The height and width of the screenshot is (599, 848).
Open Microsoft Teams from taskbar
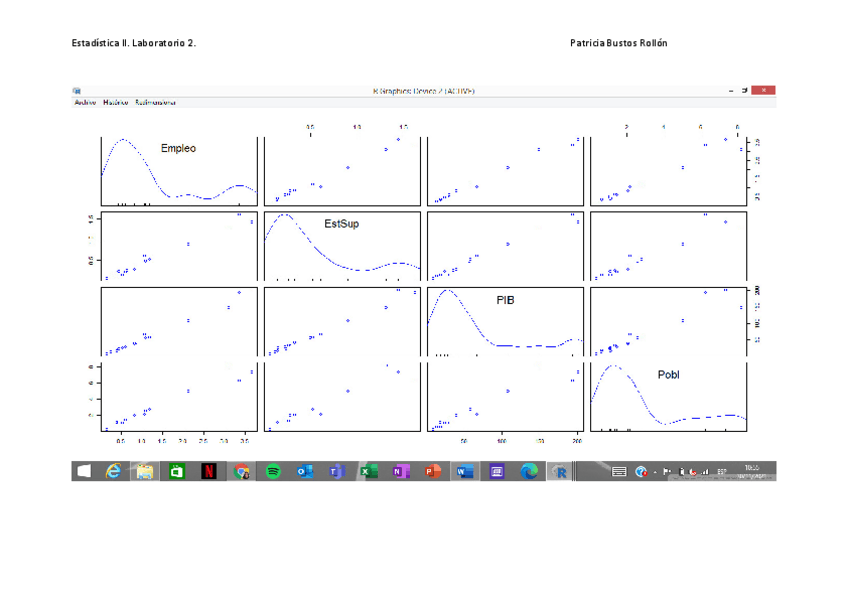[x=337, y=471]
